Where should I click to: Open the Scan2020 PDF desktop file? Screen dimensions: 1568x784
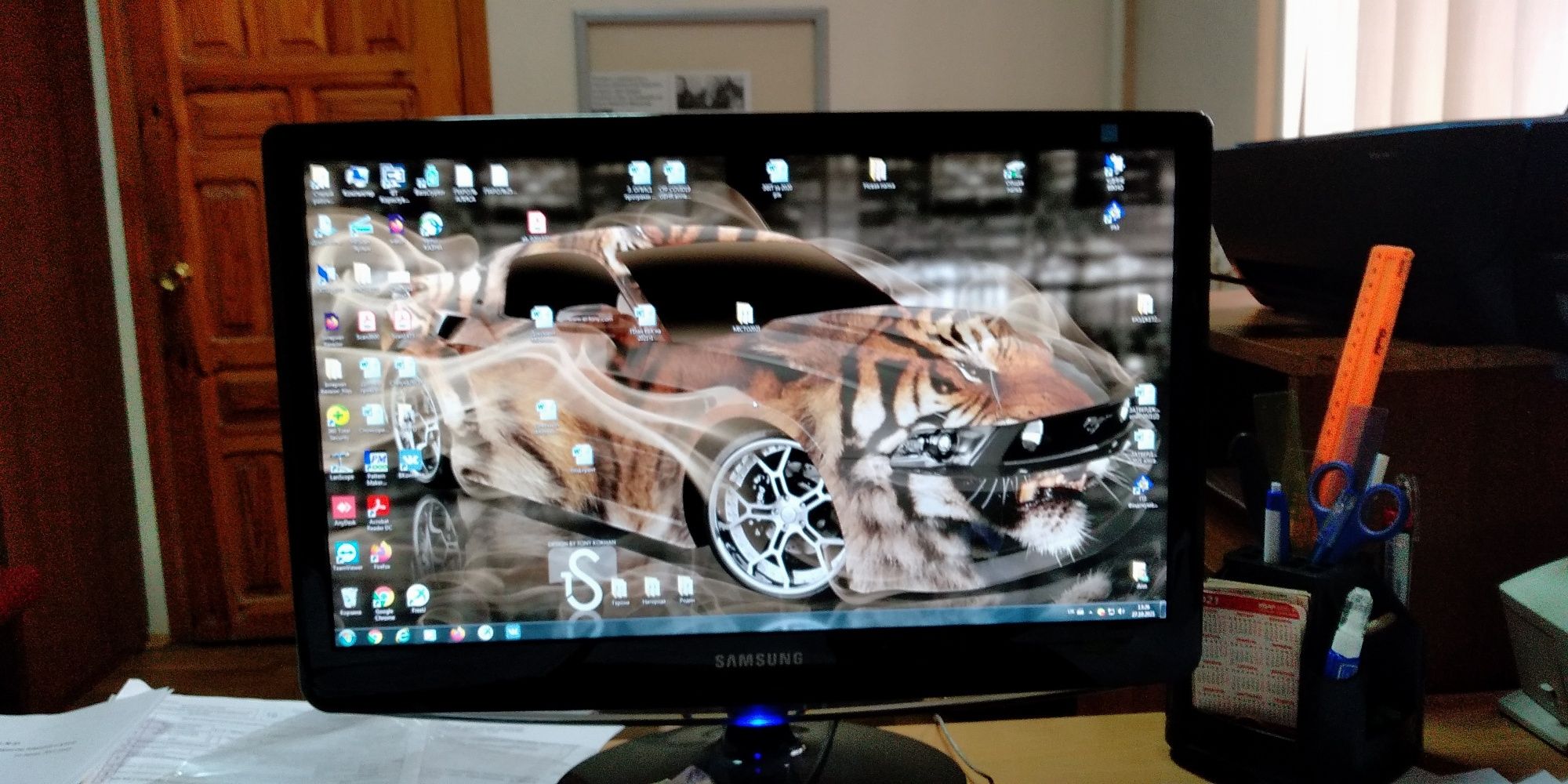(x=367, y=324)
